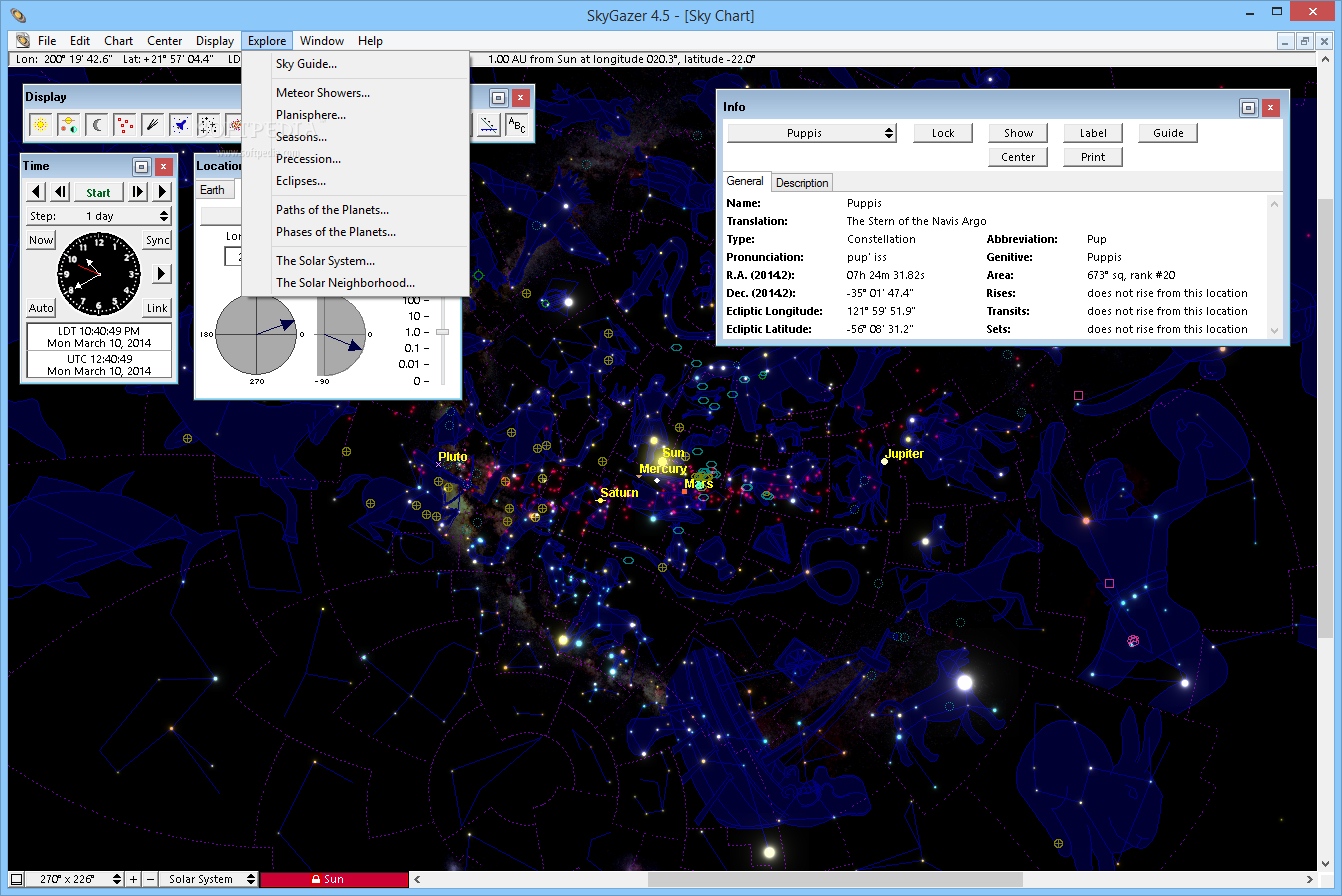This screenshot has height=896, width=1342.
Task: Step back one time step in Time panel
Action: (60, 192)
